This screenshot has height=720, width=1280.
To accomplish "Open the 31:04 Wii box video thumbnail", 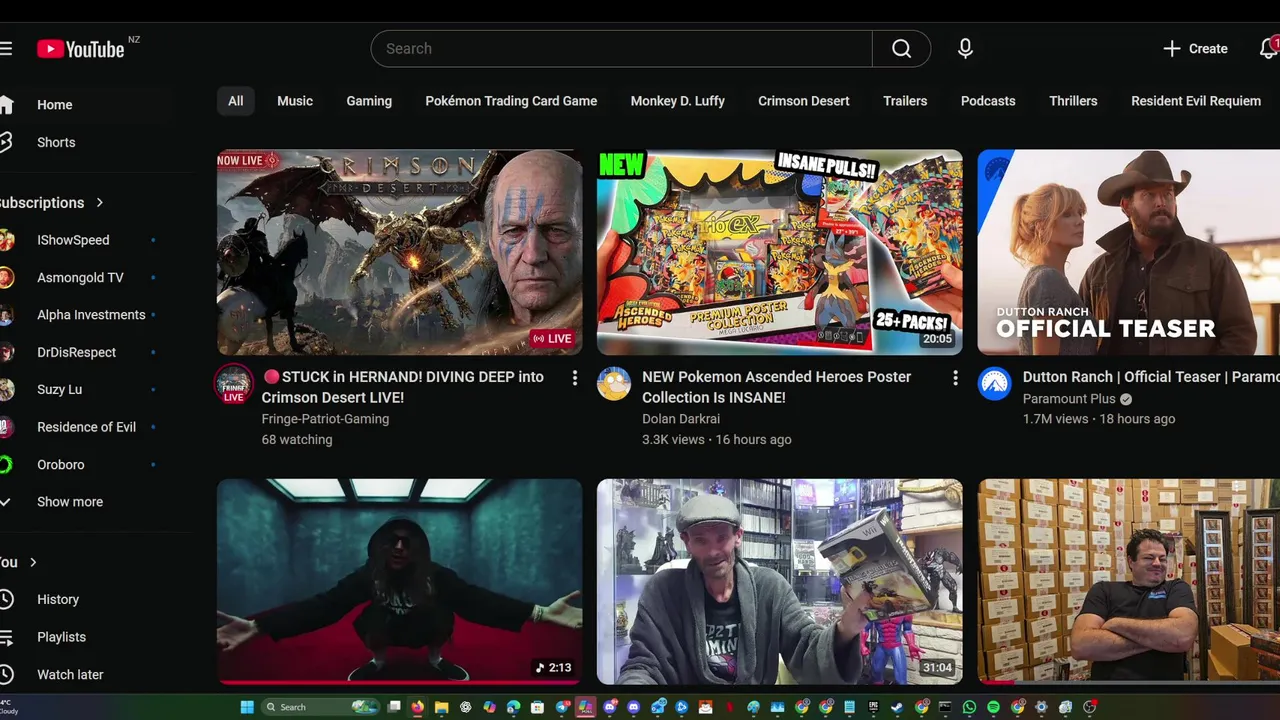I will [780, 582].
